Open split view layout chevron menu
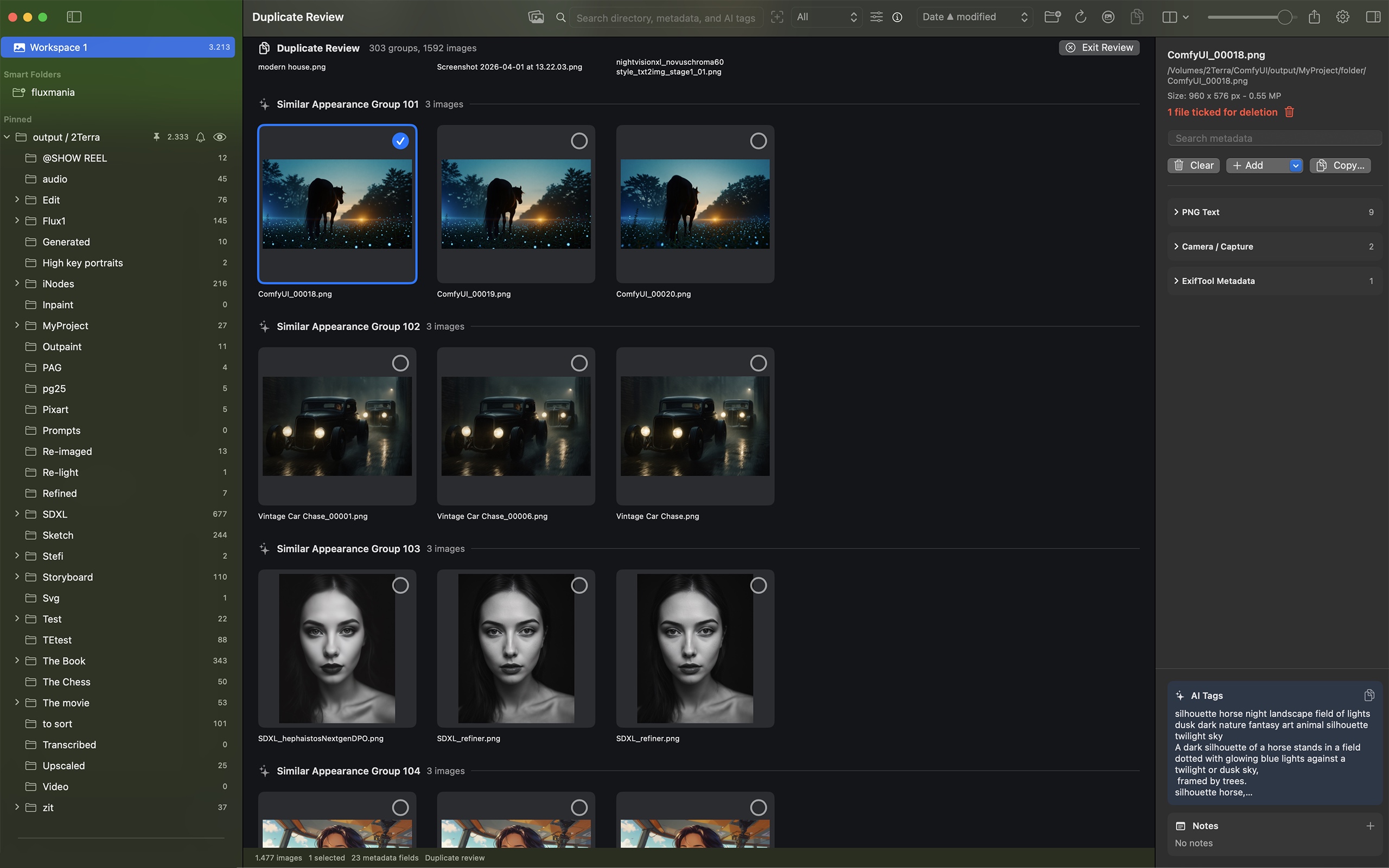Viewport: 1389px width, 868px height. [1186, 17]
